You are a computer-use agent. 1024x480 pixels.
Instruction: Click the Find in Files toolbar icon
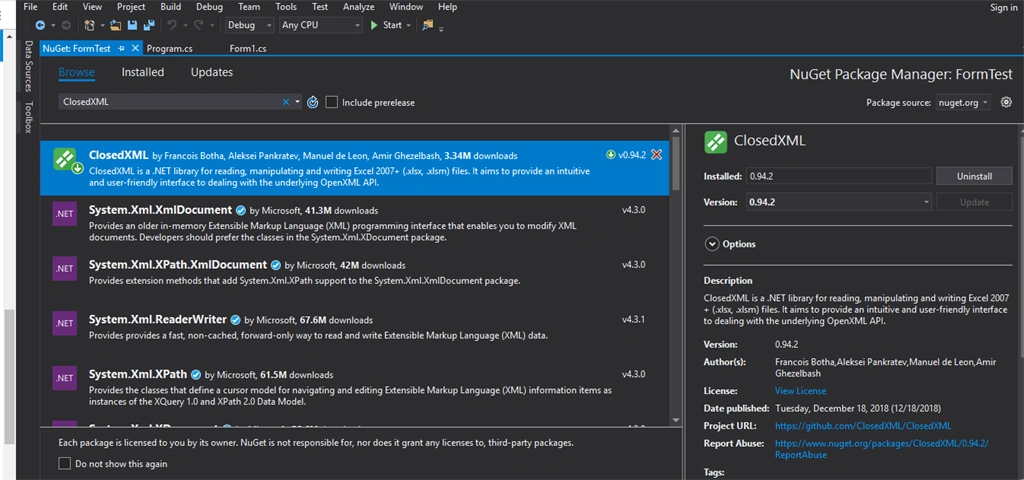428,25
